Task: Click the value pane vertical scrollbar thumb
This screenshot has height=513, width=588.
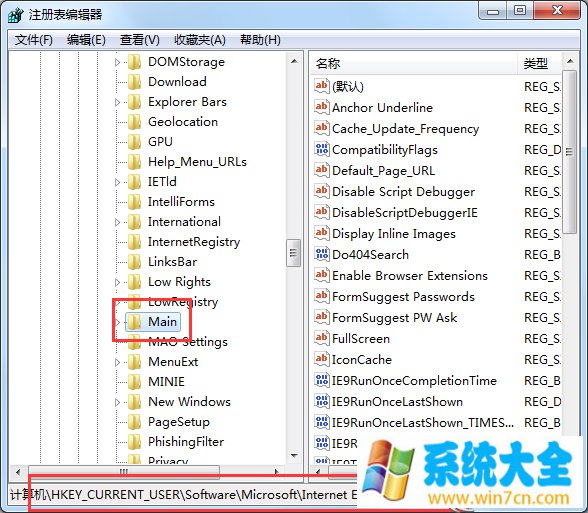Action: click(x=570, y=152)
